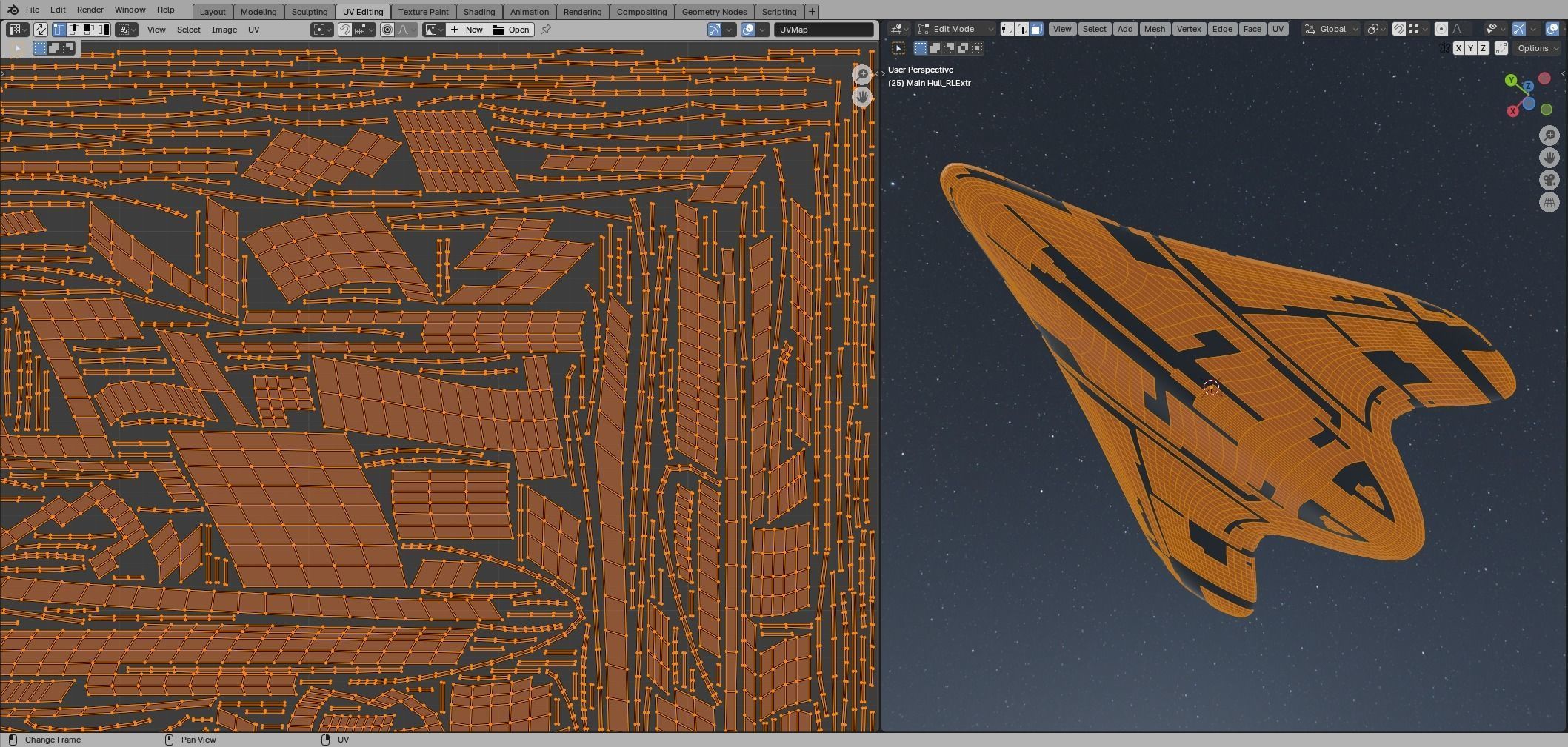The height and width of the screenshot is (747, 1568).
Task: Expand 3D viewport sidebar arrow
Action: tap(1563, 74)
